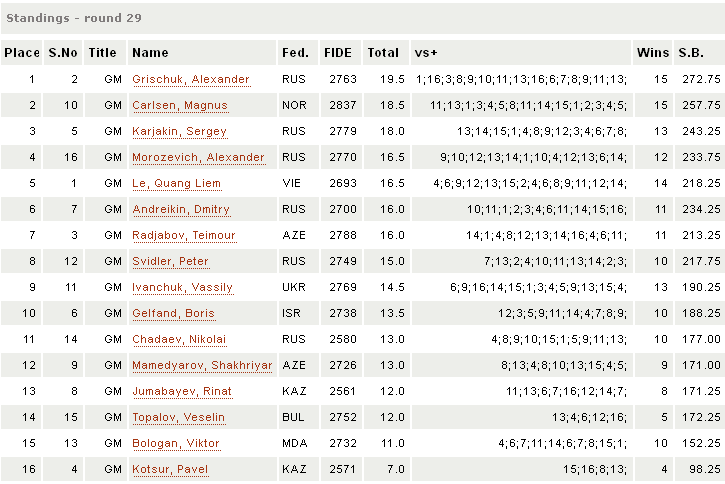Select Morozevich, Alexander link
The image size is (725, 484).
[198, 158]
